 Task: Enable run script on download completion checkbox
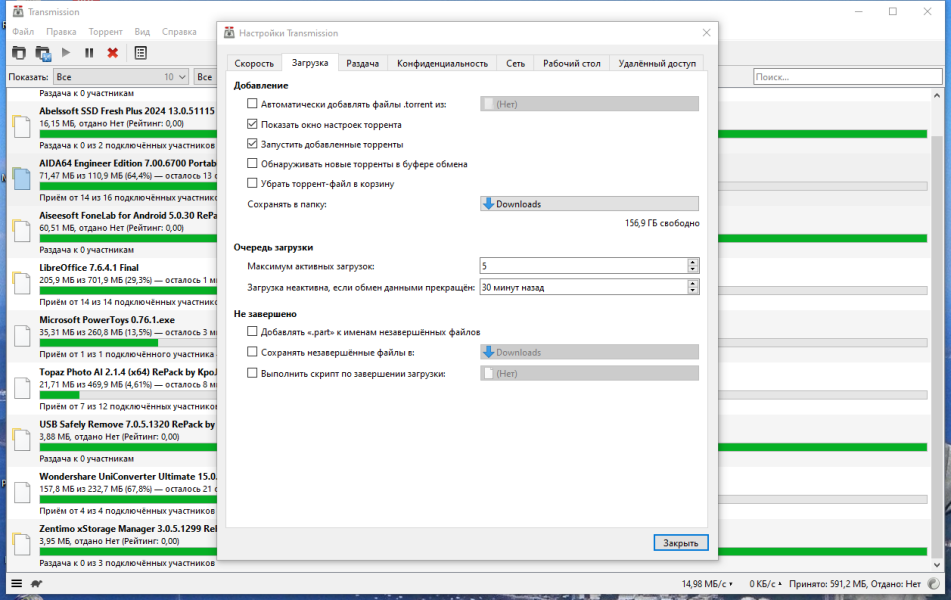pos(252,373)
